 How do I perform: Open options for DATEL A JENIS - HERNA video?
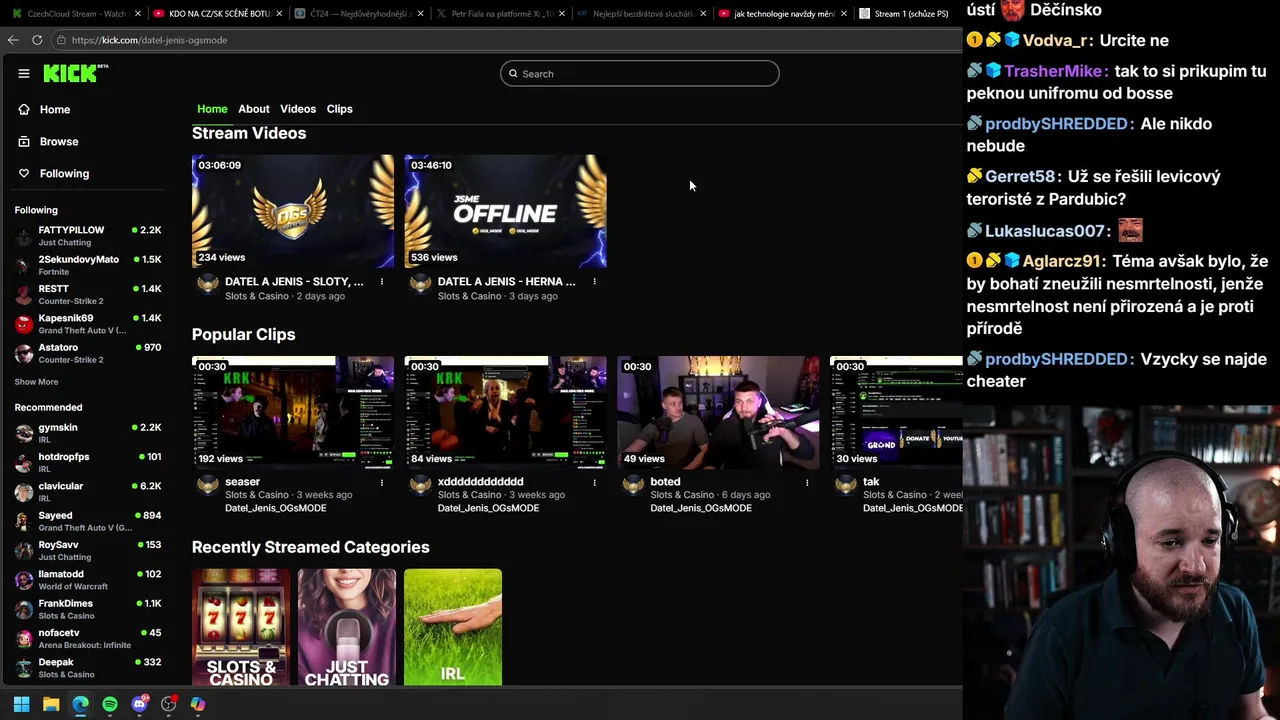tap(594, 282)
